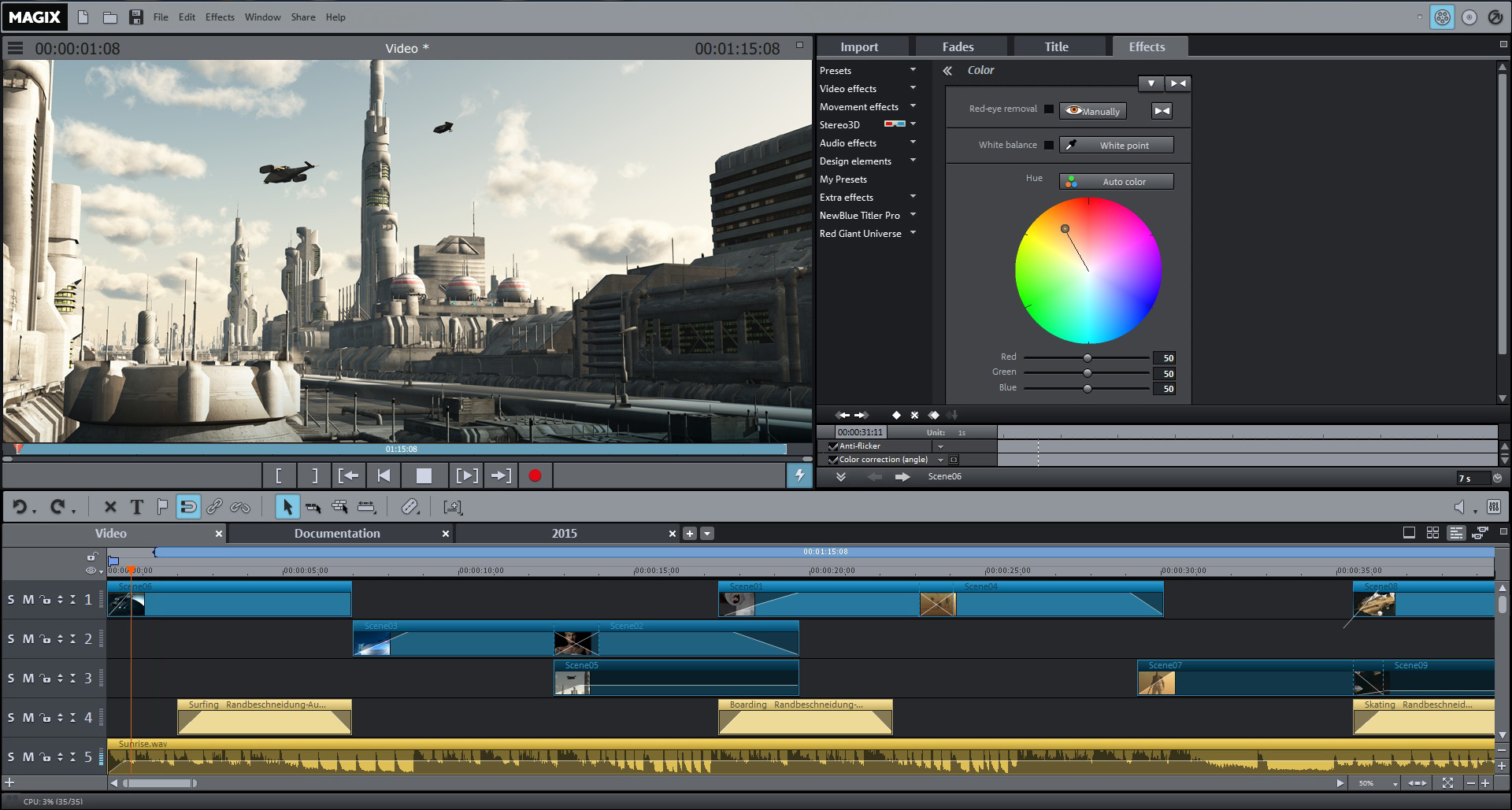Open the Share menu
The image size is (1512, 810).
tap(302, 17)
